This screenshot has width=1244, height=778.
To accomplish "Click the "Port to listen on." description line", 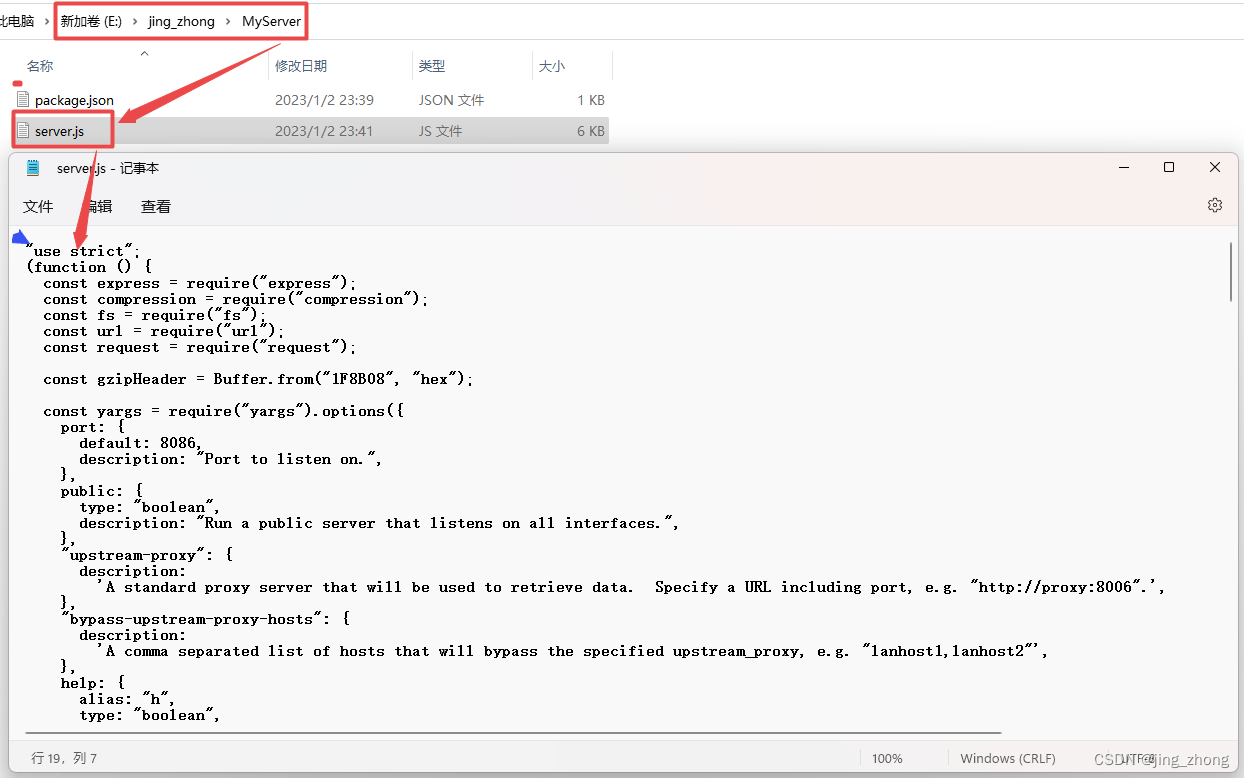I will (231, 459).
